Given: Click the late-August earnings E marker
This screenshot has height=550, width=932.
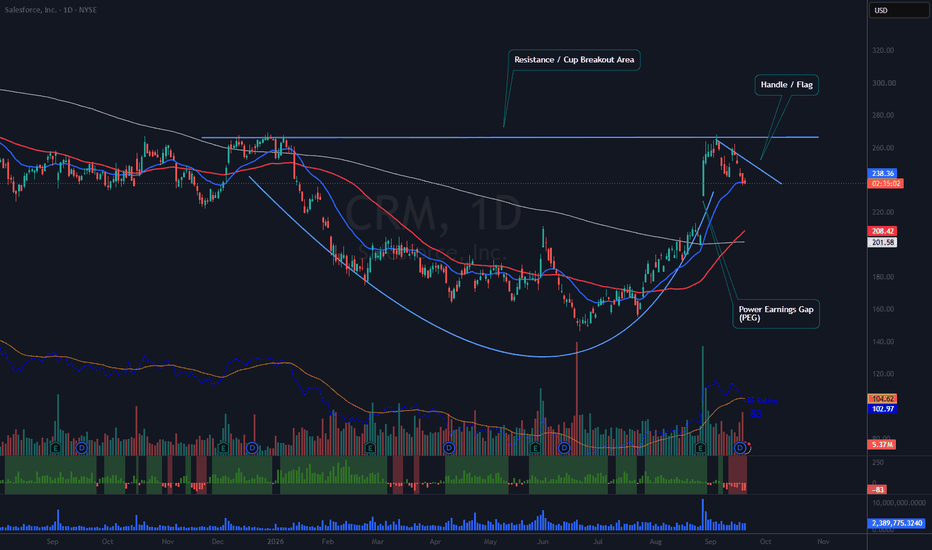Looking at the screenshot, I should point(700,448).
